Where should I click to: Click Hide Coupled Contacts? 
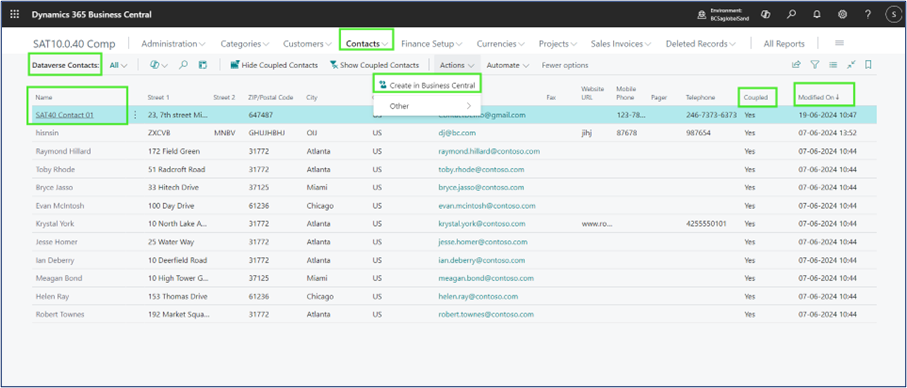274,65
